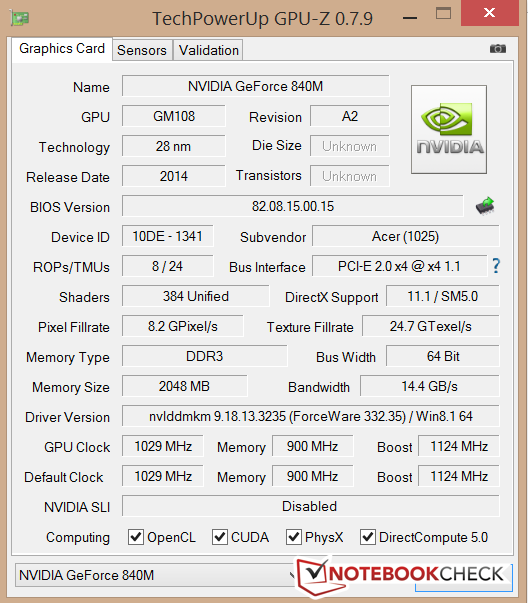Click the Release Date value 2014
The width and height of the screenshot is (528, 603).
[174, 176]
